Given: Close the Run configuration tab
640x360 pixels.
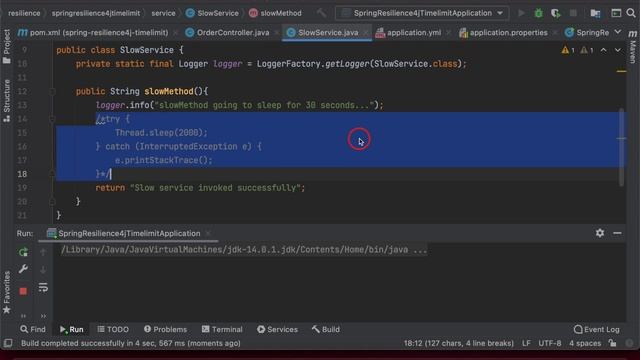Looking at the screenshot, I should click(x=208, y=233).
